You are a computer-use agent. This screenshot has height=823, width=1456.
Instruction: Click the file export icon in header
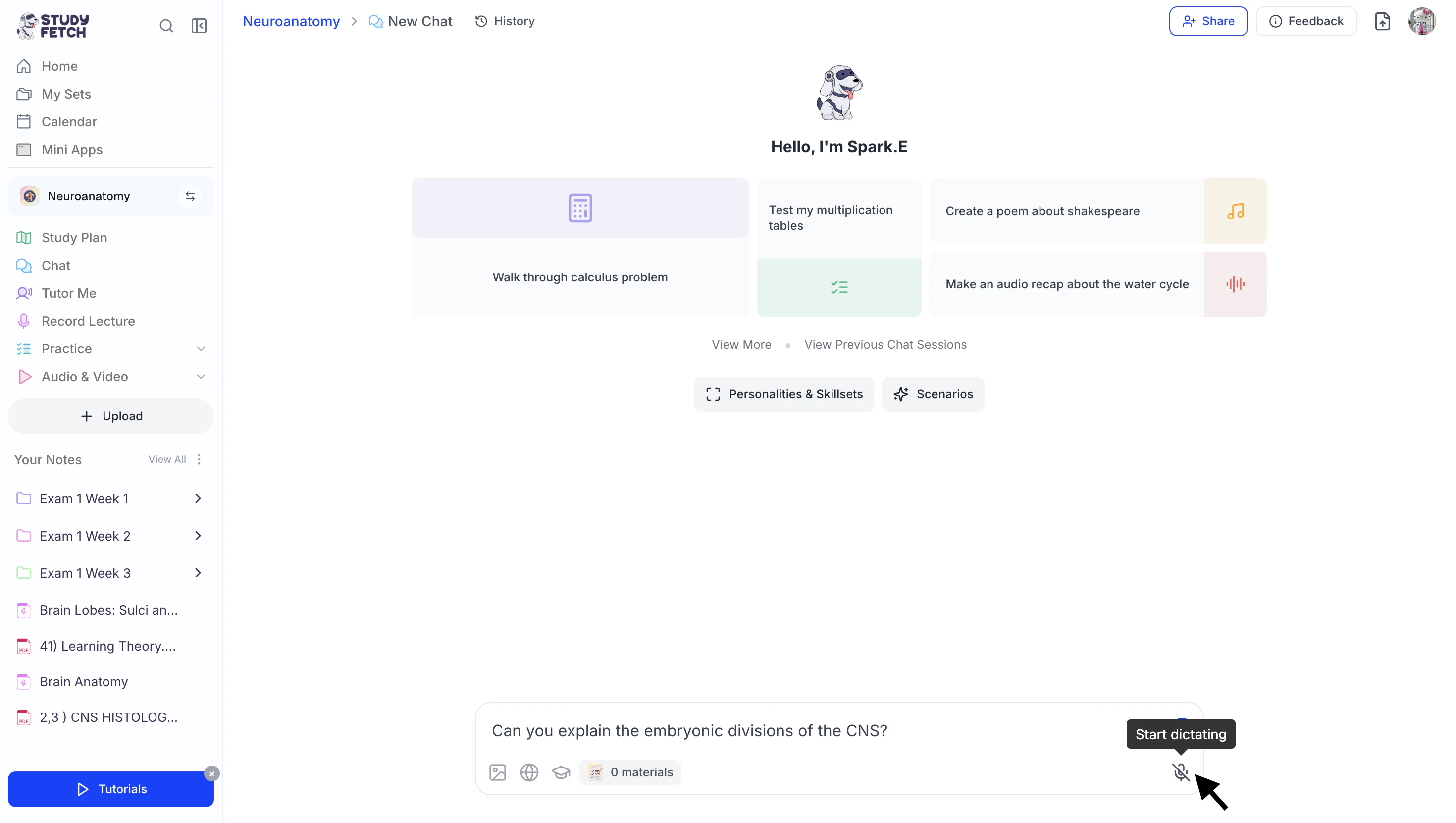pos(1383,21)
